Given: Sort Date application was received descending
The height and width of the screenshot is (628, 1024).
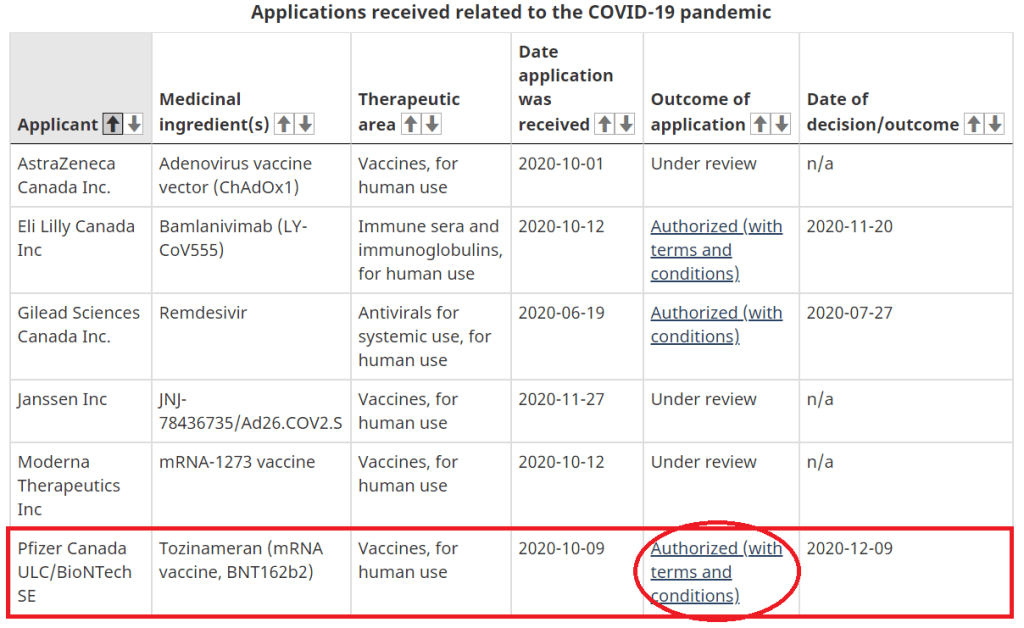Looking at the screenshot, I should pos(625,125).
